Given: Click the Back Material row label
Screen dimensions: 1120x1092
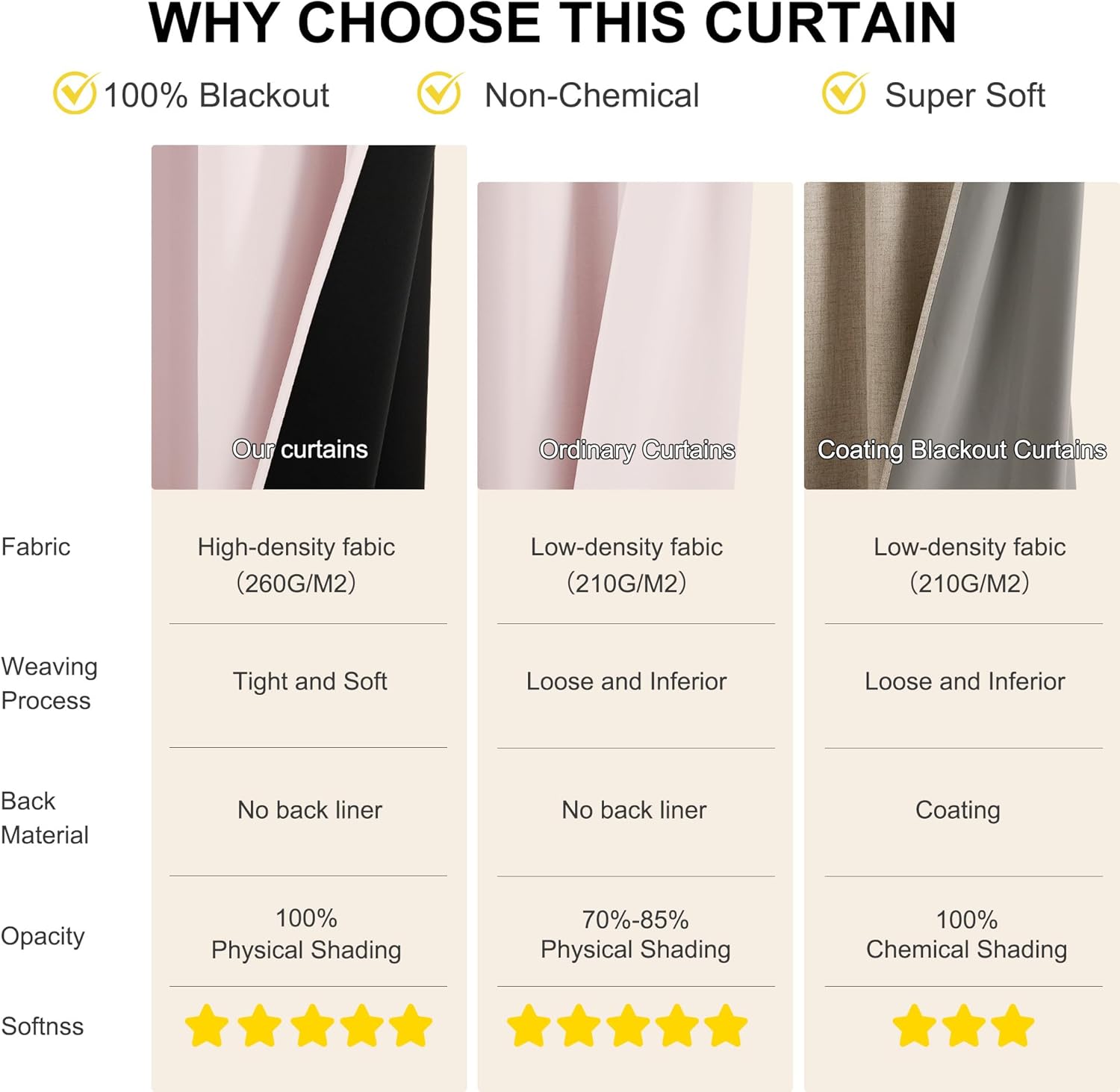Looking at the screenshot, I should click(45, 817).
